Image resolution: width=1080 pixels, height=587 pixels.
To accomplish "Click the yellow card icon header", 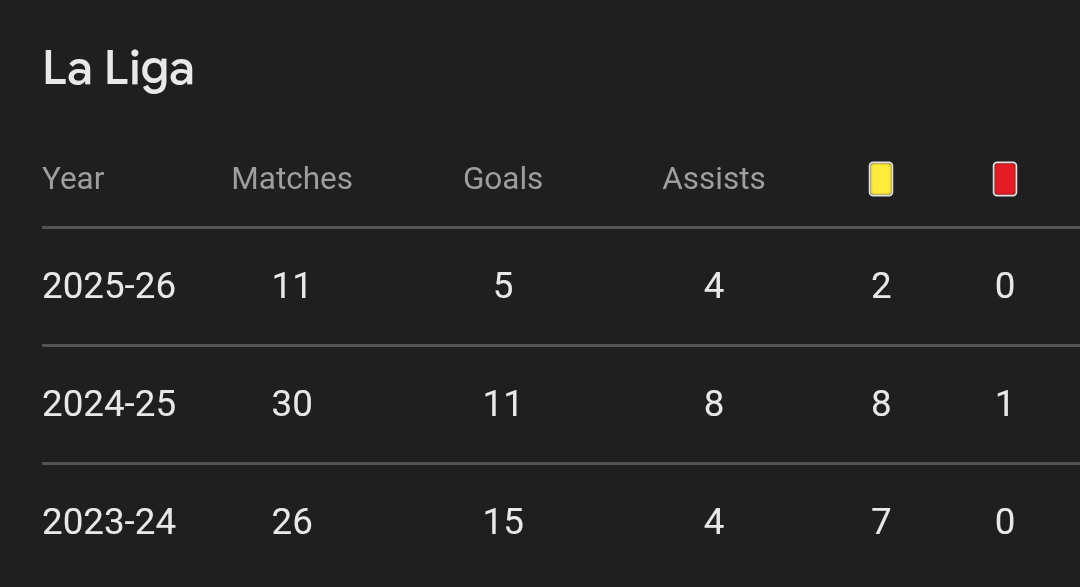I will click(880, 179).
